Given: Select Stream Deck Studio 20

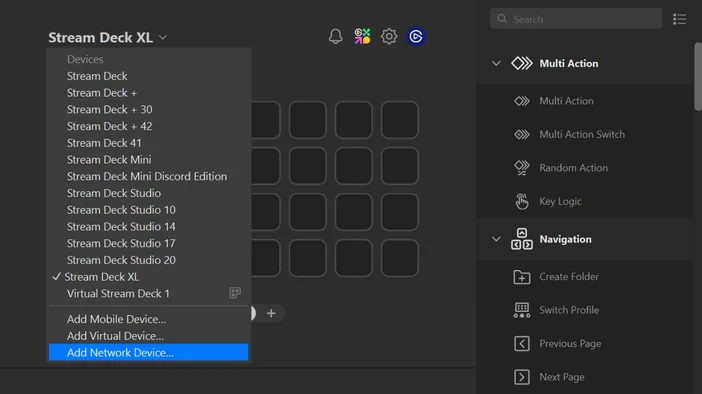Looking at the screenshot, I should coord(148,260).
